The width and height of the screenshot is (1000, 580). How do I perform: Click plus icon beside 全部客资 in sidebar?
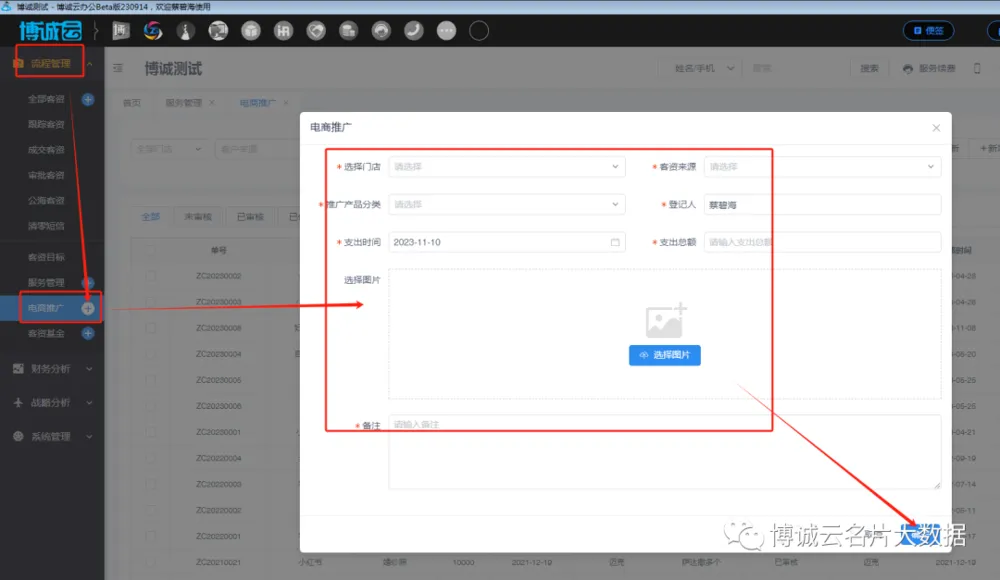point(88,99)
